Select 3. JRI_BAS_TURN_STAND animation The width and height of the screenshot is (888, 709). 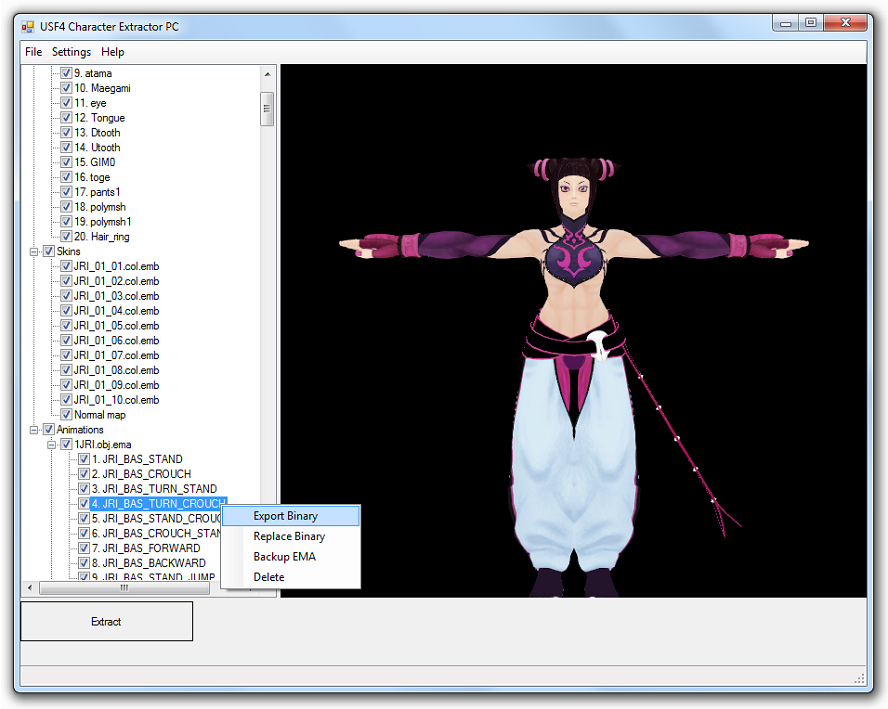(155, 489)
